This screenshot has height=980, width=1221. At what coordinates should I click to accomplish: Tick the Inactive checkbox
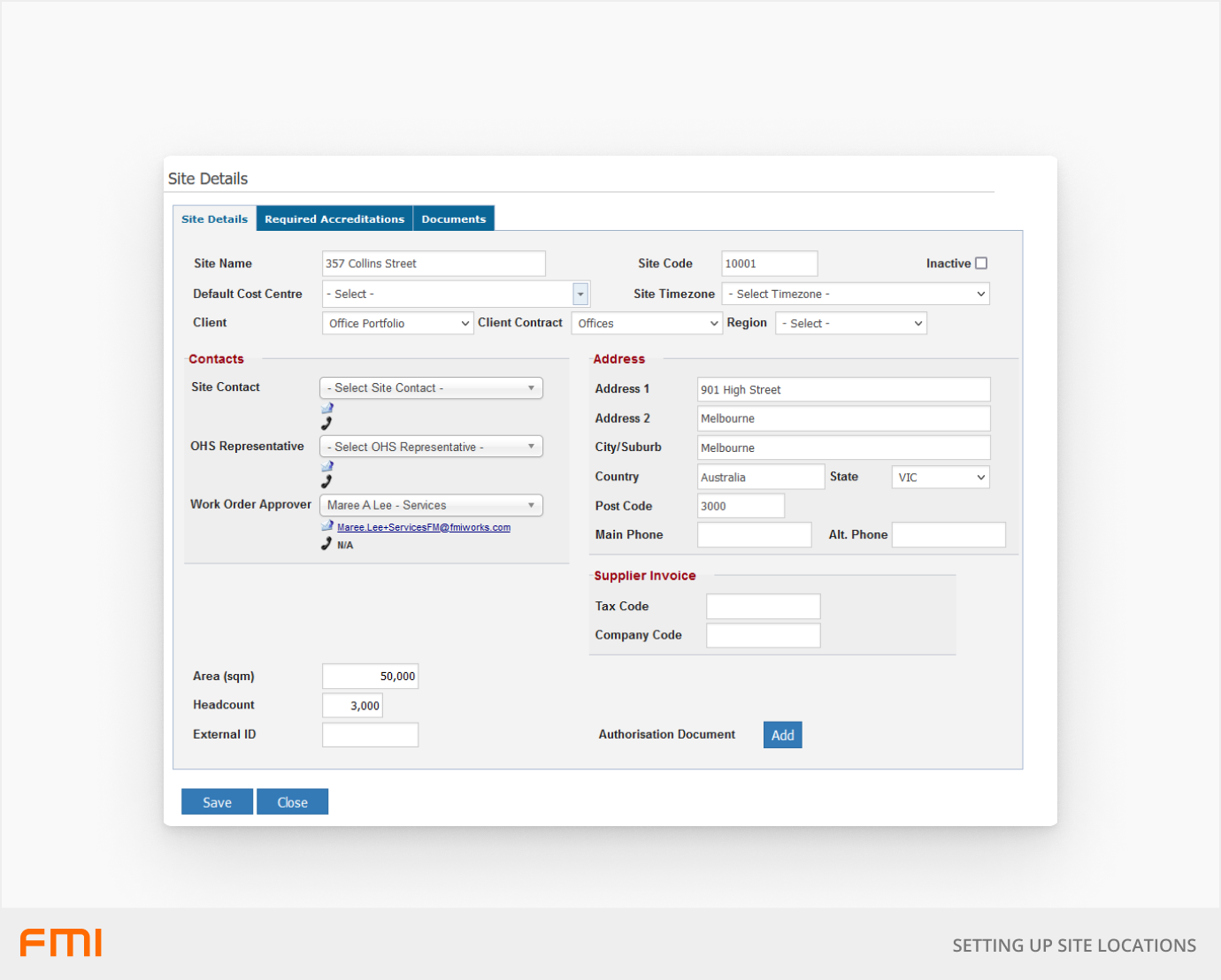(981, 264)
